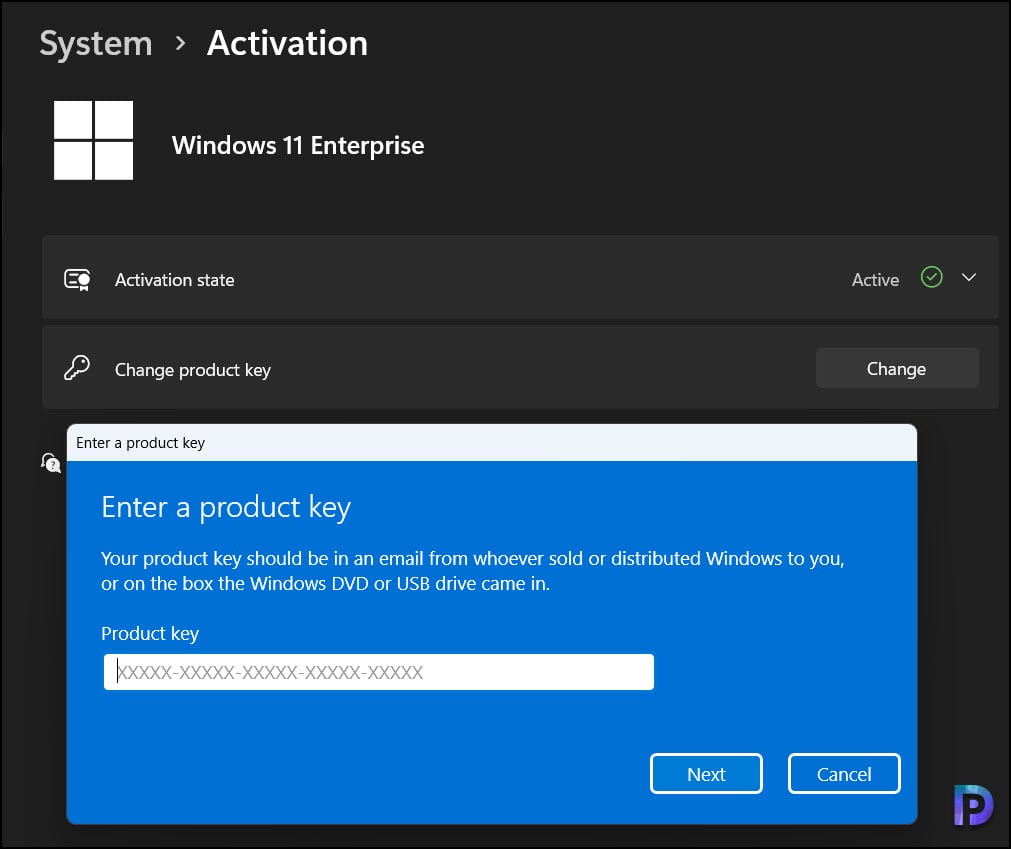Viewport: 1011px width, 849px height.
Task: Click the Get help icon
Action: (51, 462)
